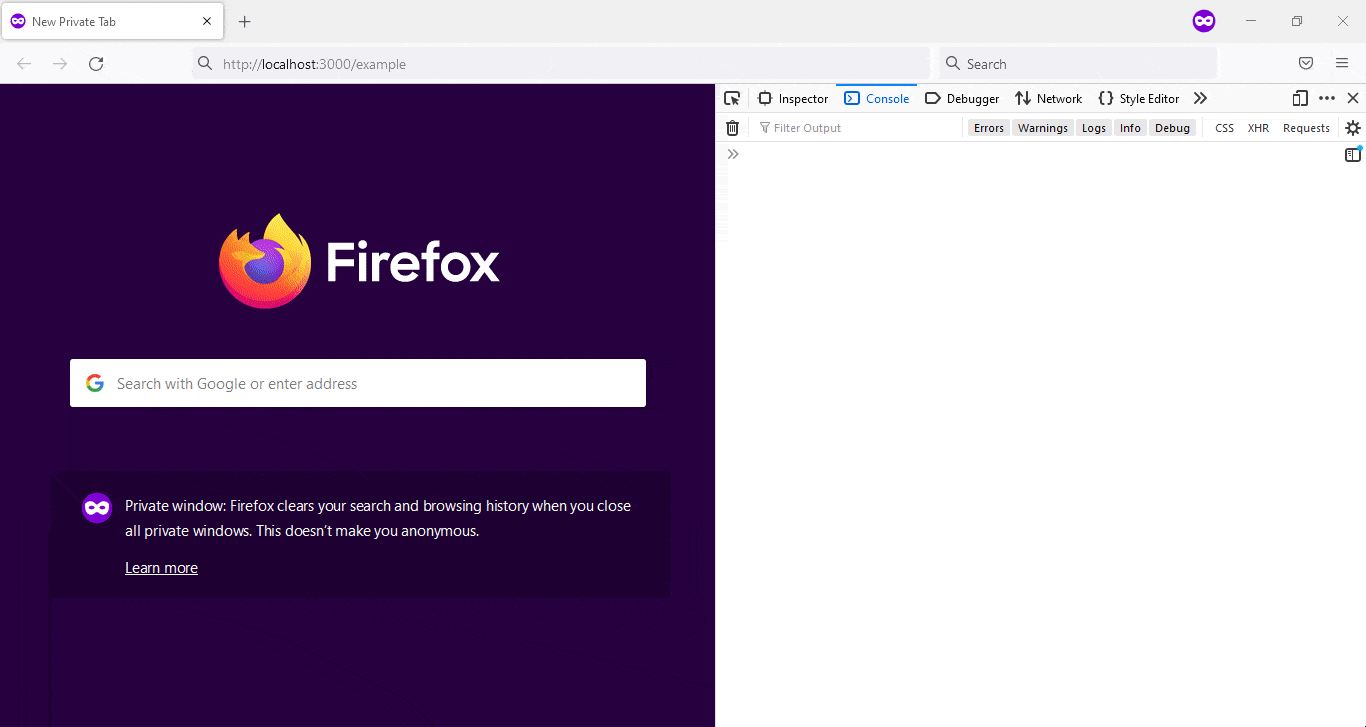Image resolution: width=1366 pixels, height=727 pixels.
Task: Reload the current page
Action: pyautogui.click(x=96, y=63)
